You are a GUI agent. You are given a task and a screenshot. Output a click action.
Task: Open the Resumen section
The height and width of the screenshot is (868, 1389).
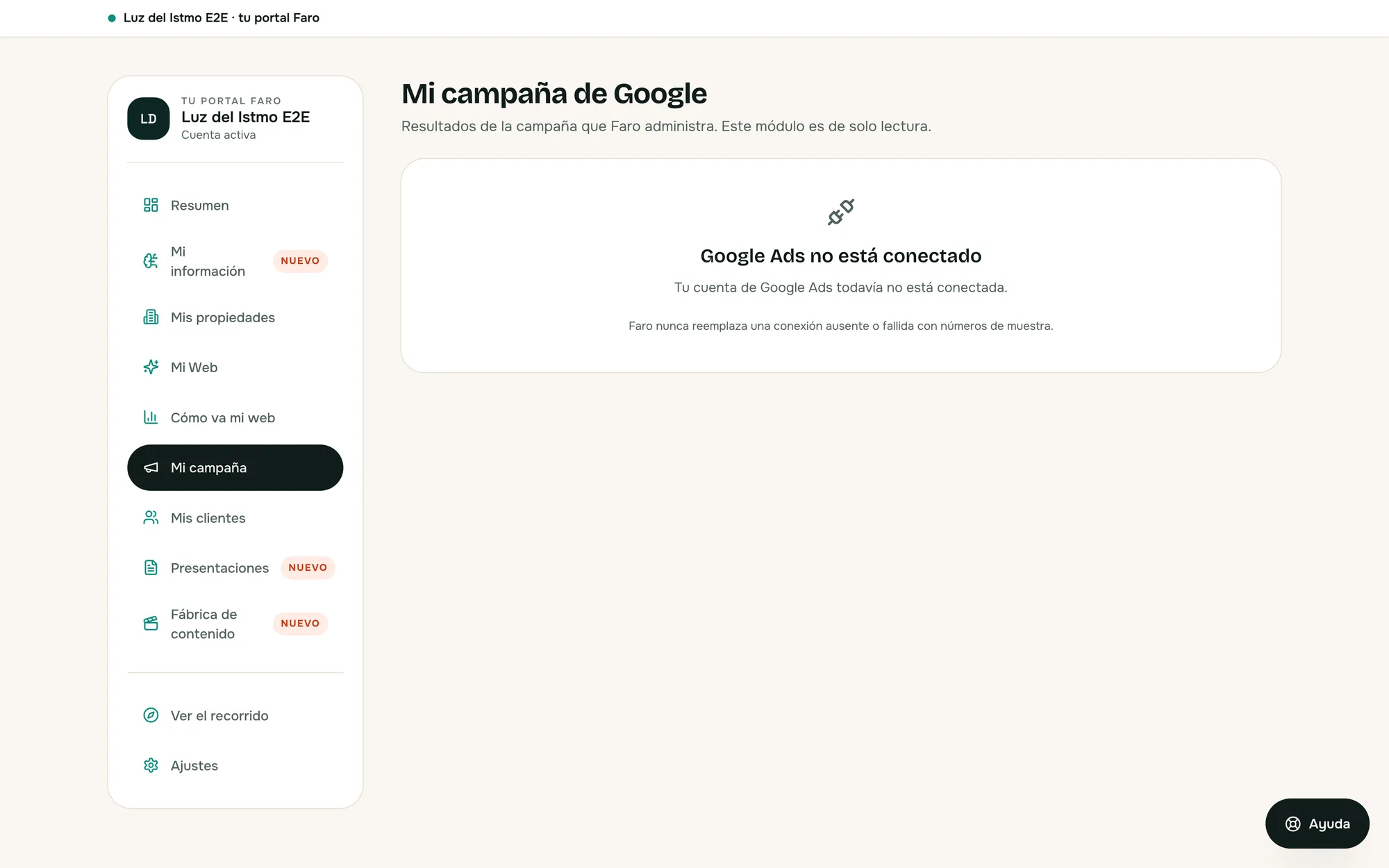click(235, 206)
